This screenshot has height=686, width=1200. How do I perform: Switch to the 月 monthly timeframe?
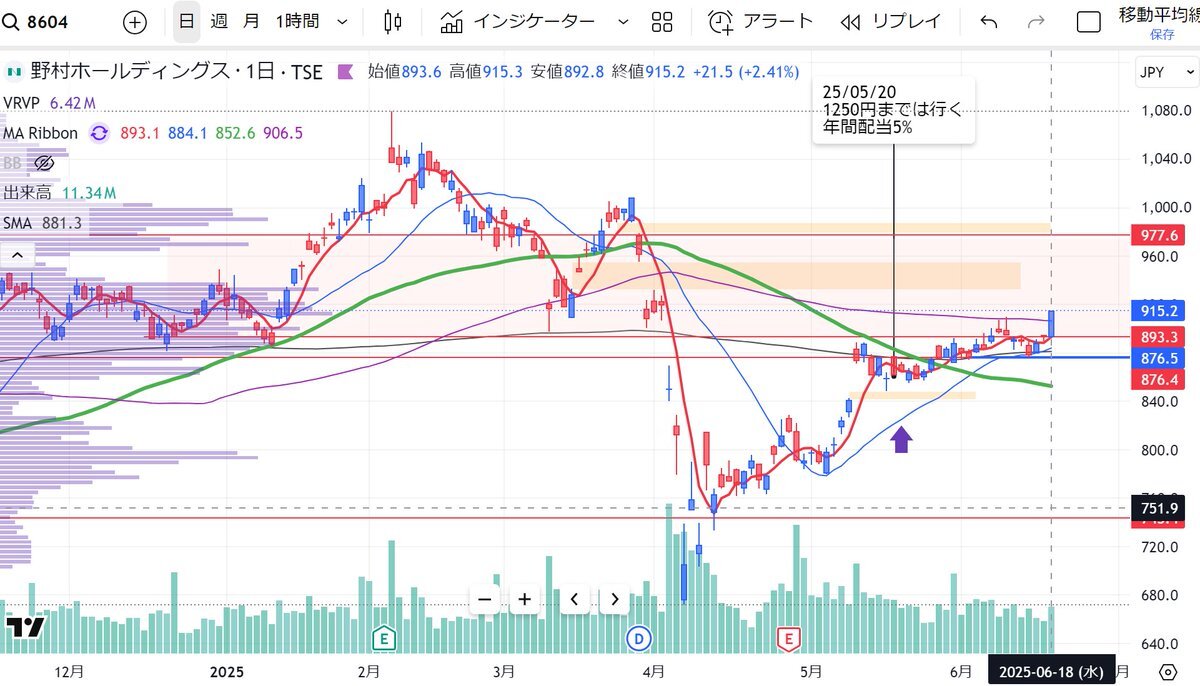252,21
